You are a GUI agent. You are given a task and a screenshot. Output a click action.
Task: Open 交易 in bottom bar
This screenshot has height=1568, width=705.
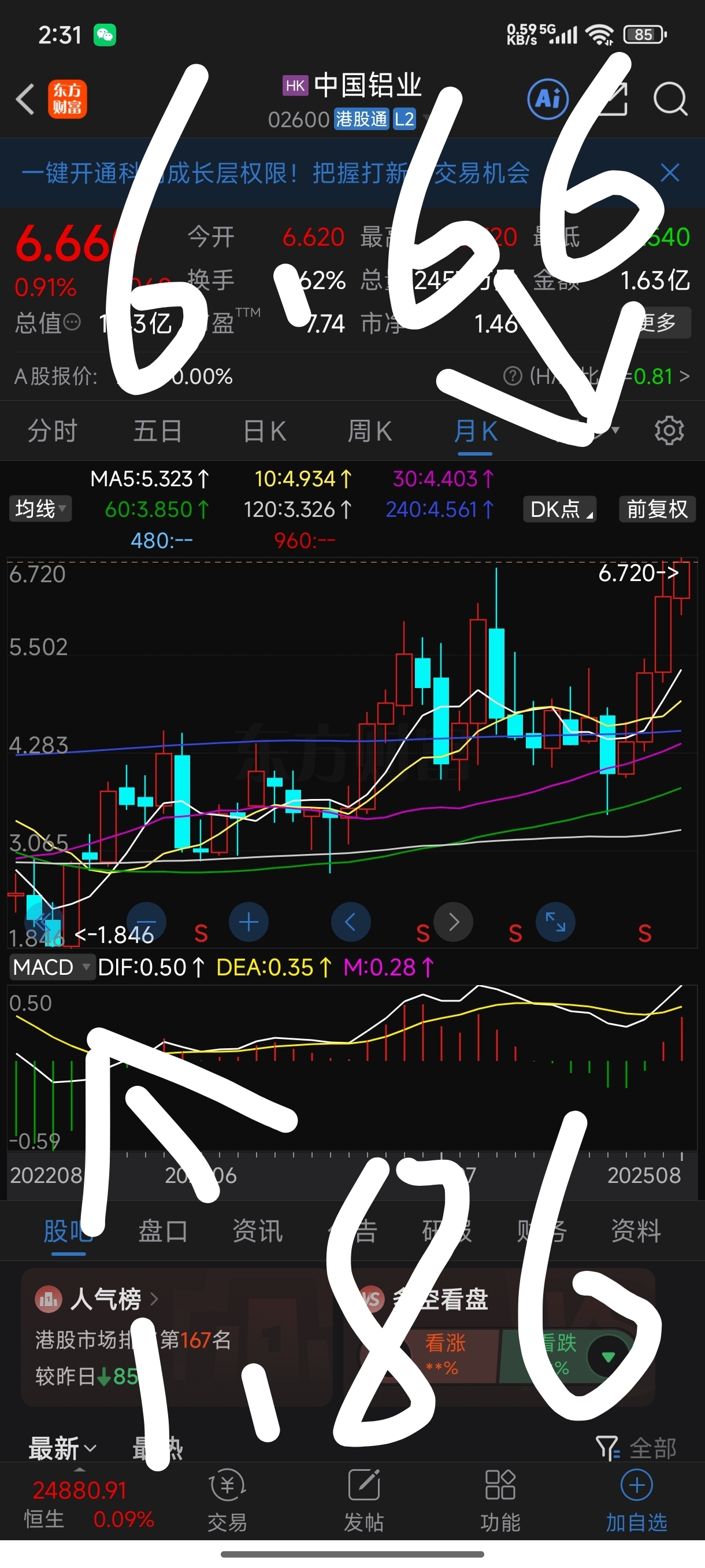tap(228, 1501)
